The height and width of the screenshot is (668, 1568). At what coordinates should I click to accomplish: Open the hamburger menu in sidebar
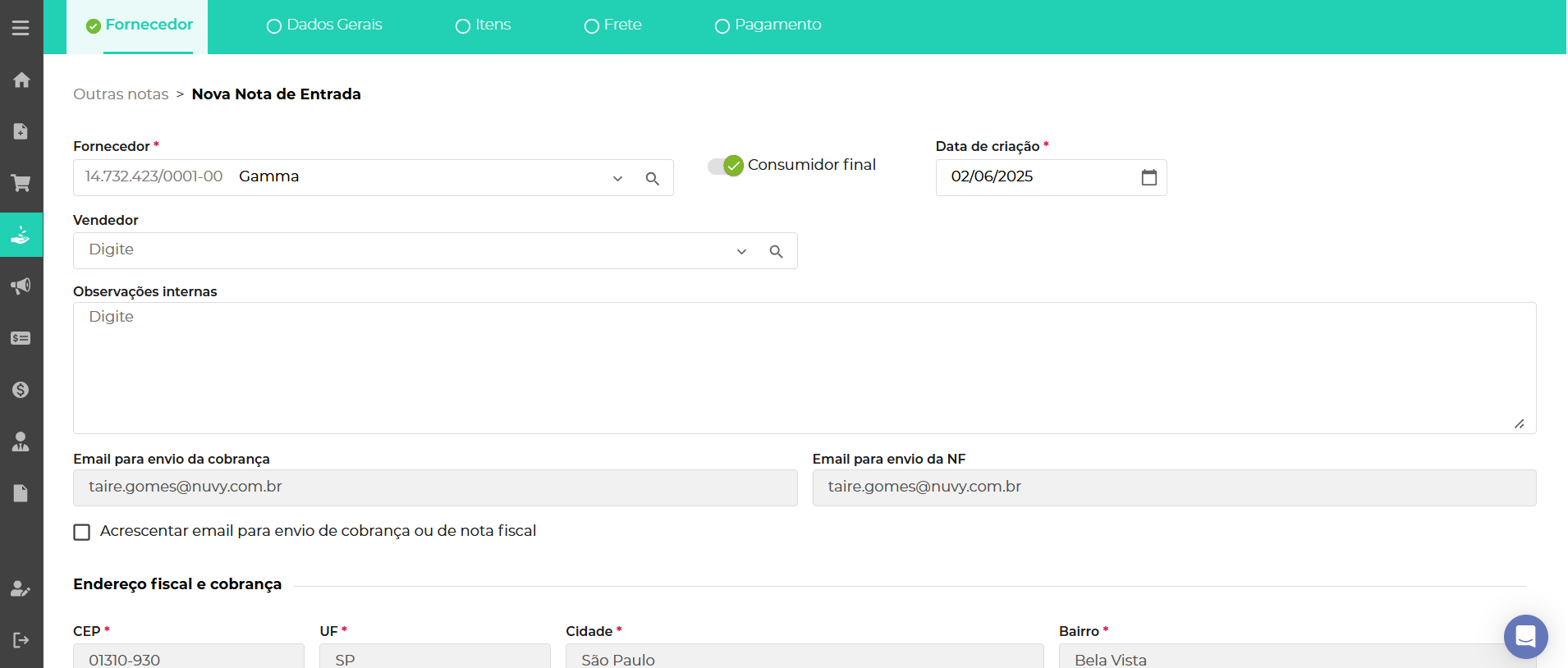pos(21,28)
